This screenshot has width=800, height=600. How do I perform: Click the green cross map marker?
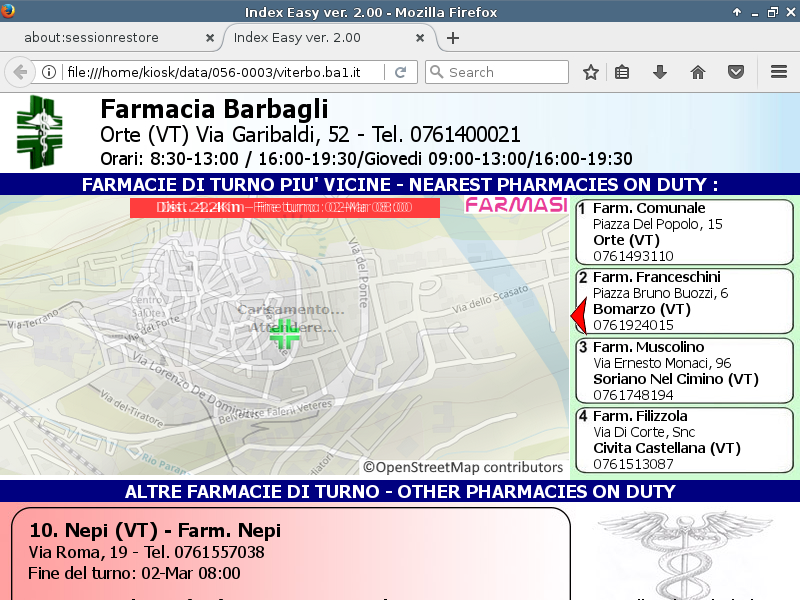tap(284, 334)
